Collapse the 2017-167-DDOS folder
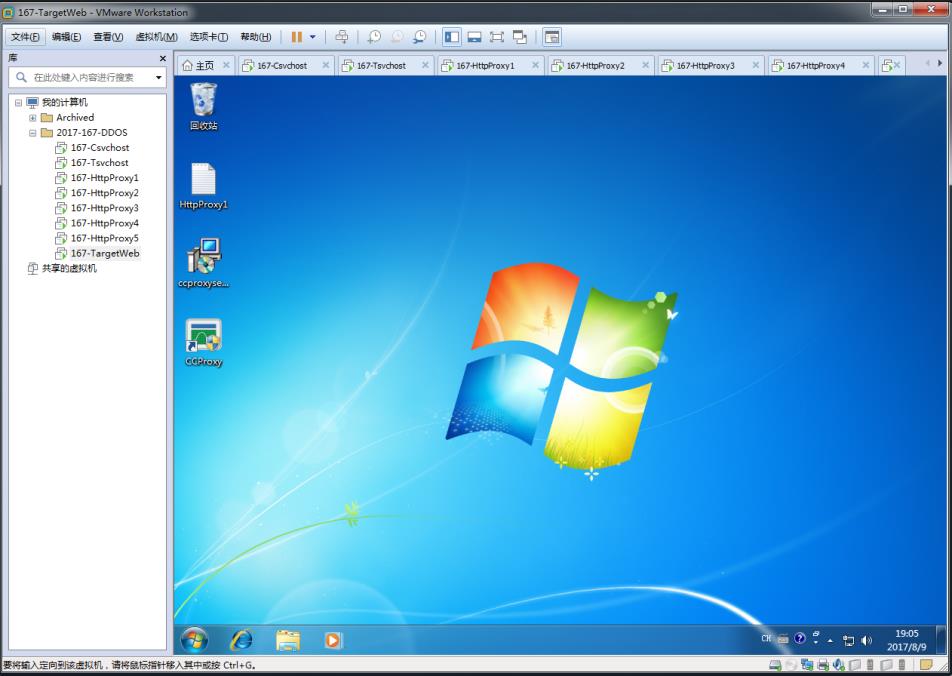 pyautogui.click(x=33, y=133)
